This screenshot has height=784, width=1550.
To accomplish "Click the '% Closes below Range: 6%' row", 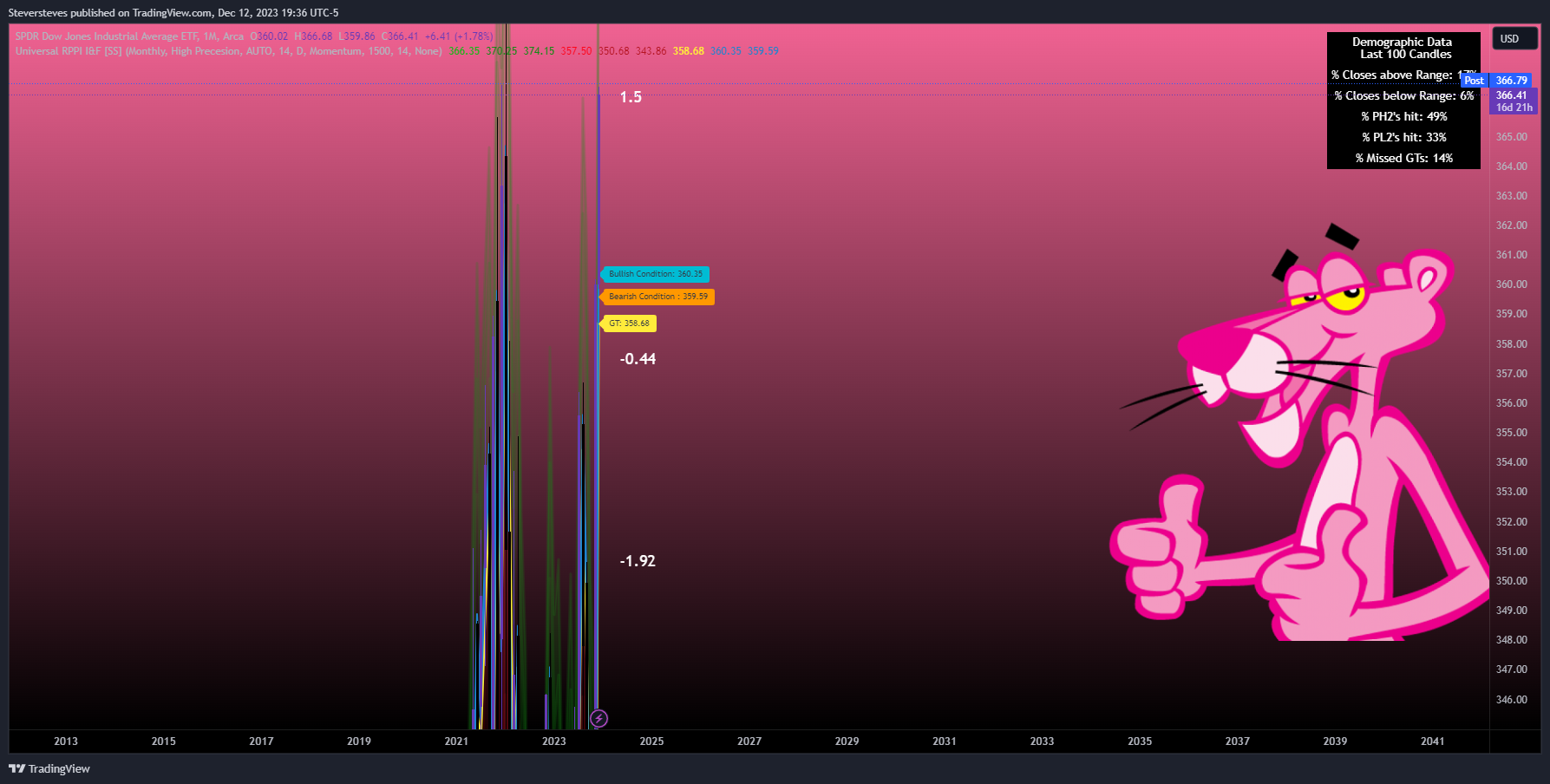I will coord(1404,96).
